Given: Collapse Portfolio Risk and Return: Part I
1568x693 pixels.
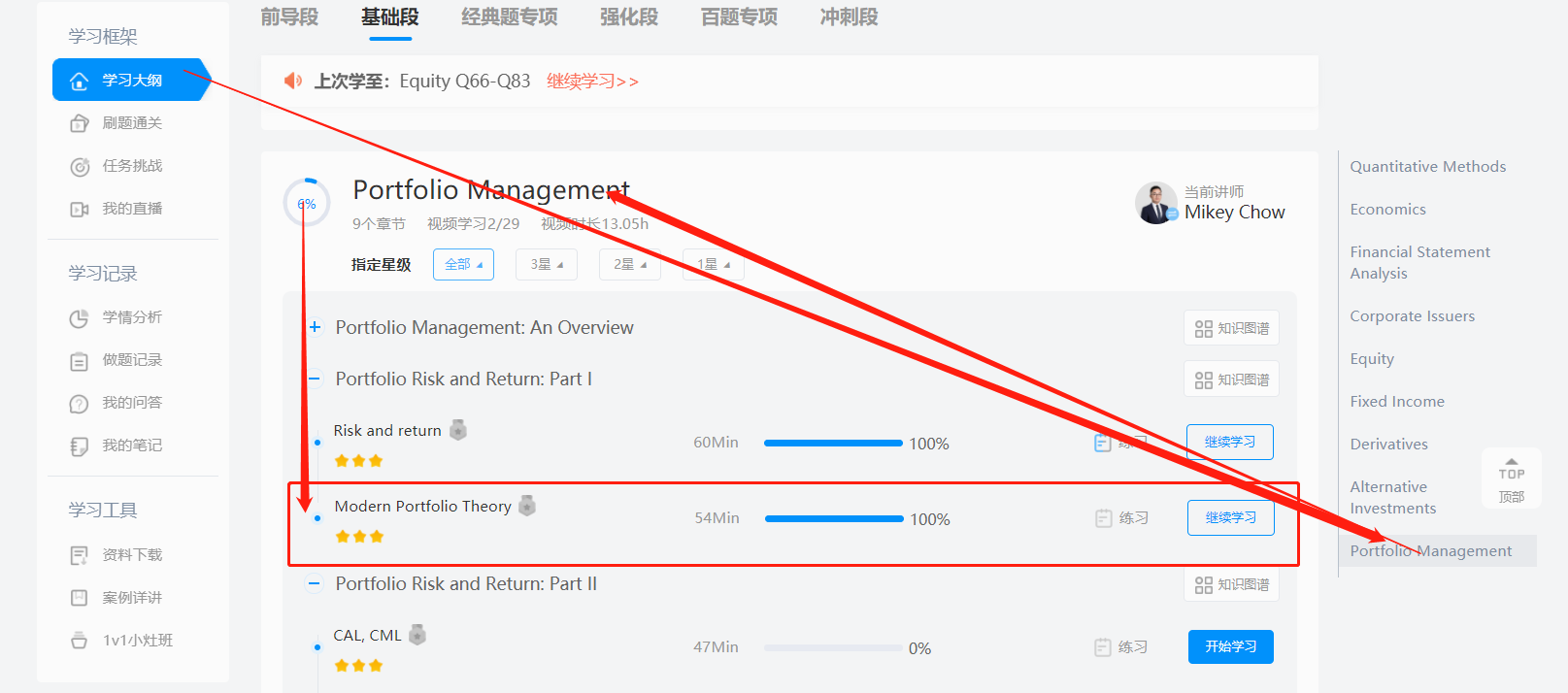Looking at the screenshot, I should click(315, 379).
